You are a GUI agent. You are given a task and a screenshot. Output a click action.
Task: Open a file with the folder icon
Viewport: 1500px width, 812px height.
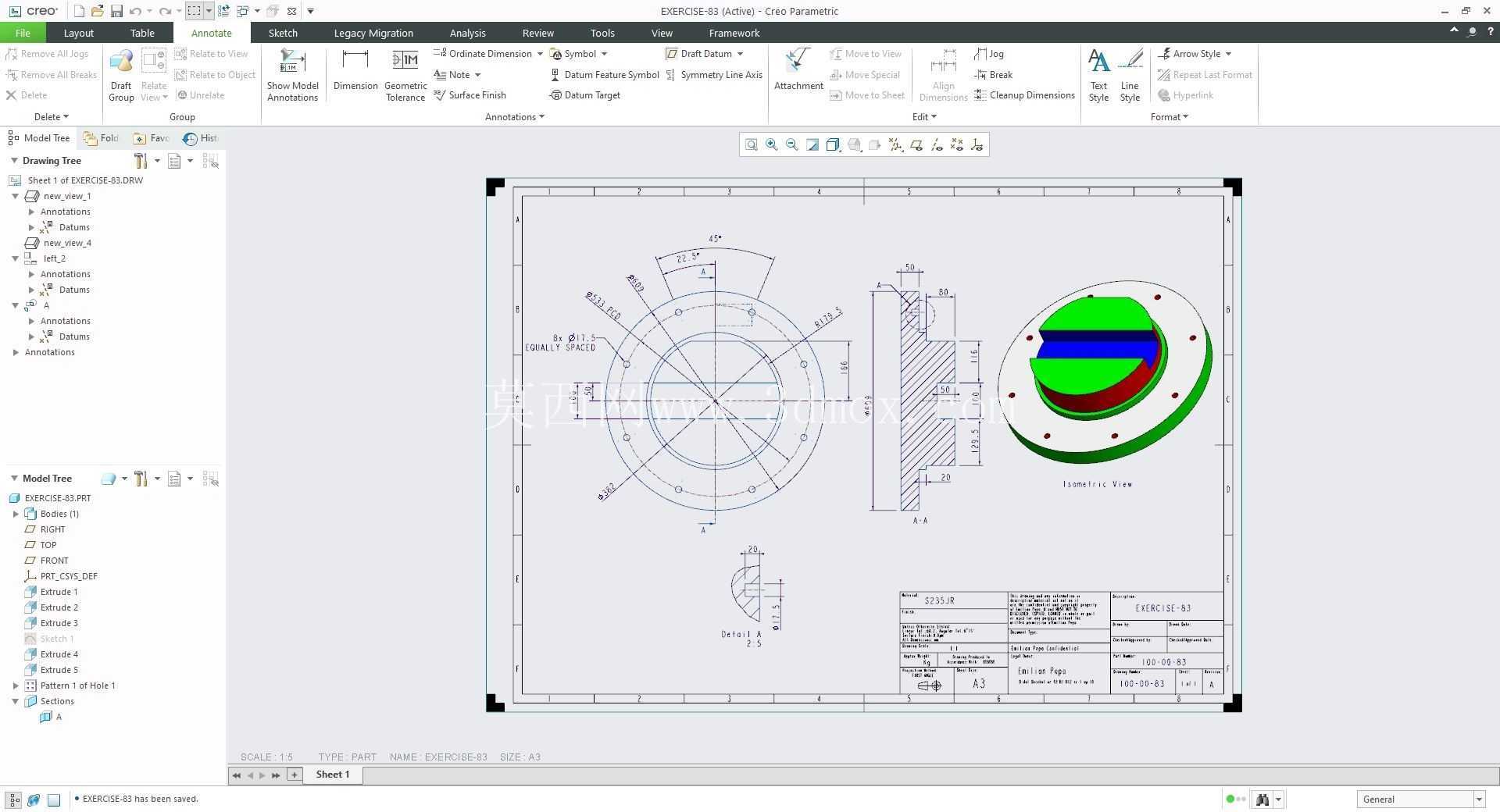pyautogui.click(x=97, y=11)
